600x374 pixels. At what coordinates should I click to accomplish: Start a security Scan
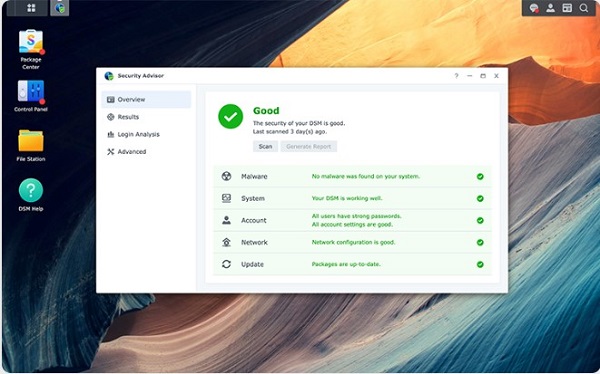click(x=265, y=146)
